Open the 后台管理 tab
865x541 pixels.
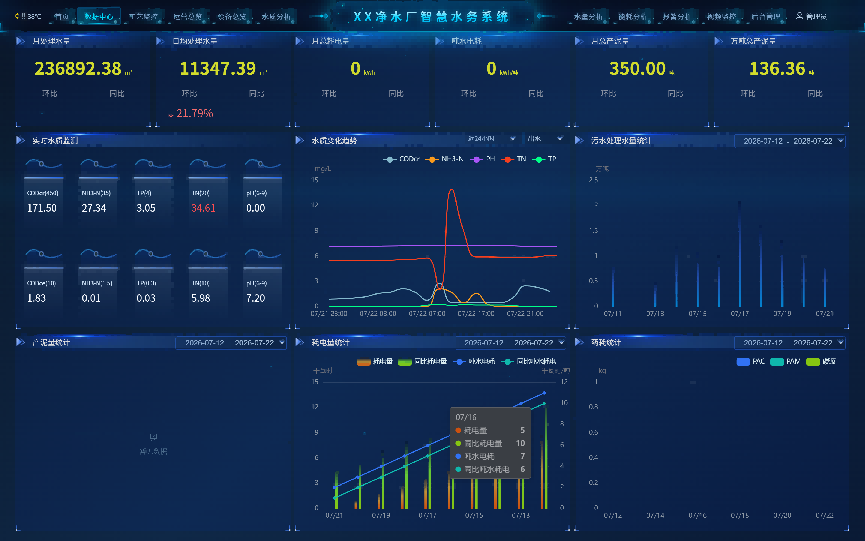point(766,17)
